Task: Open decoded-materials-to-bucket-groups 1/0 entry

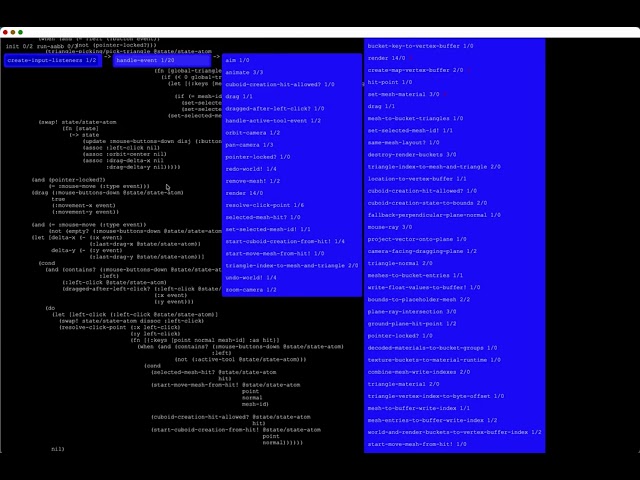Action: (433, 348)
